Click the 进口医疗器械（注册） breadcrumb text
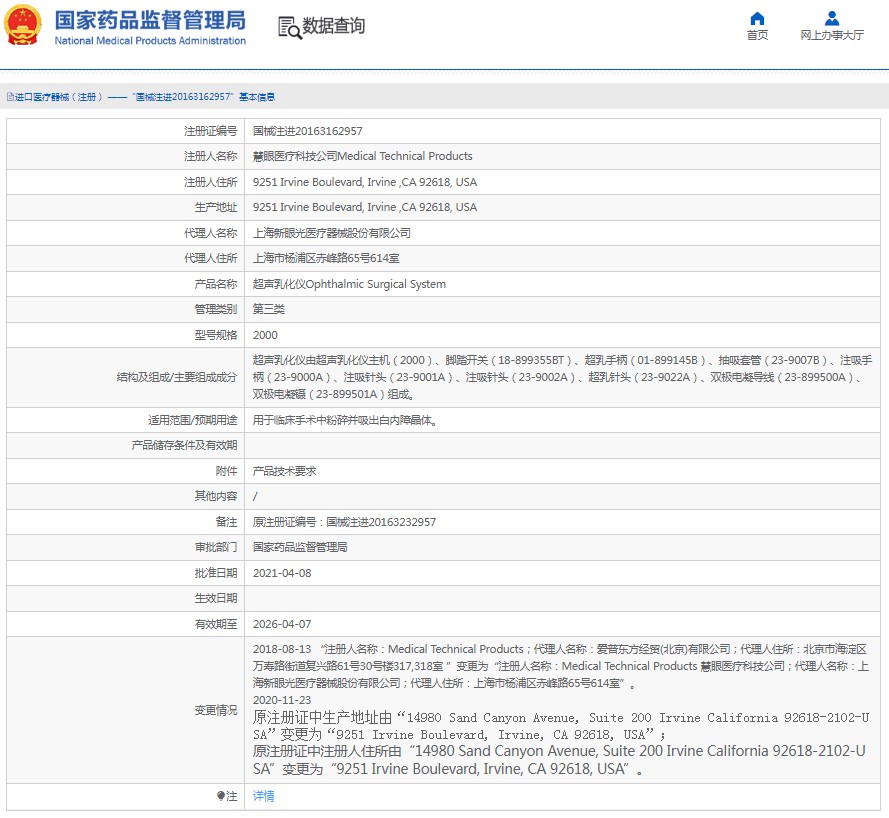Viewport: 889px width, 818px height. tap(59, 97)
